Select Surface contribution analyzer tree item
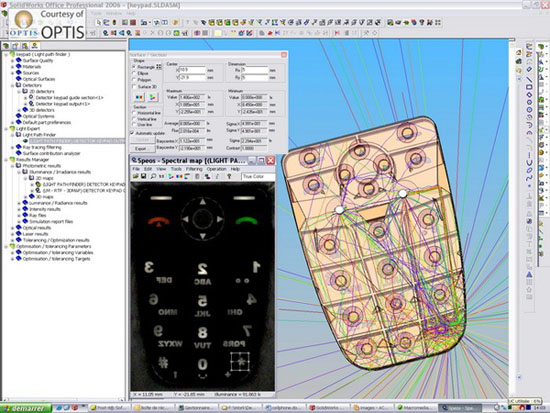This screenshot has width=550, height=413. point(51,153)
